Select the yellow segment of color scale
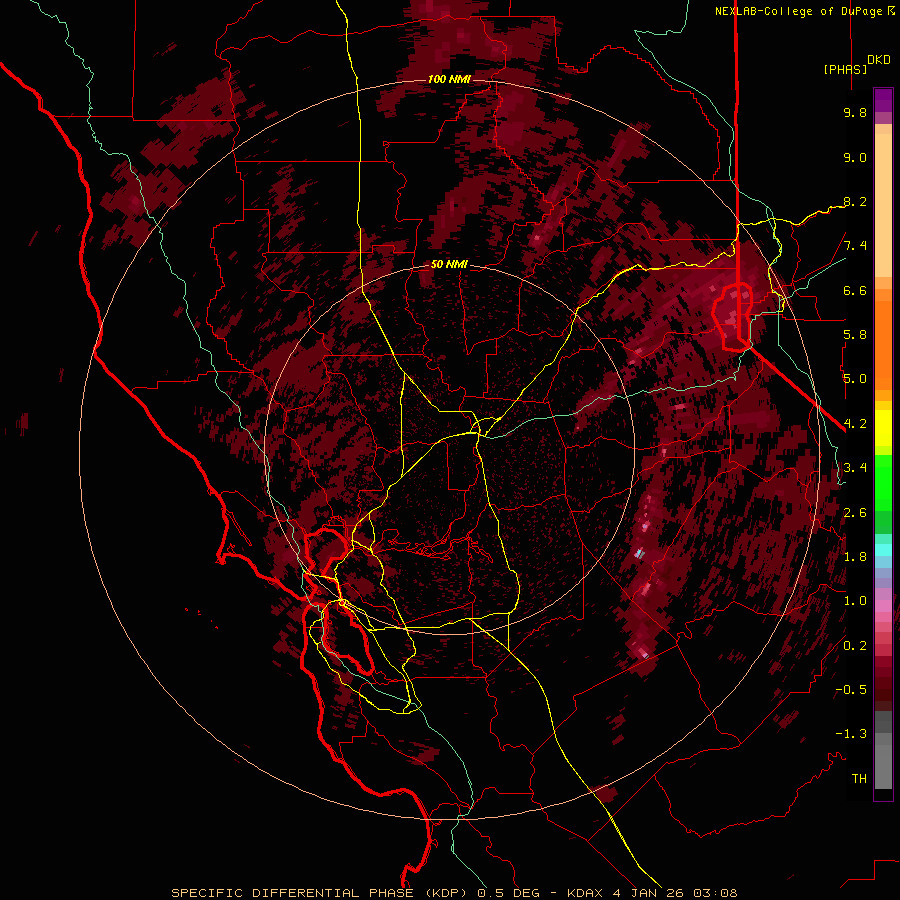 click(883, 428)
